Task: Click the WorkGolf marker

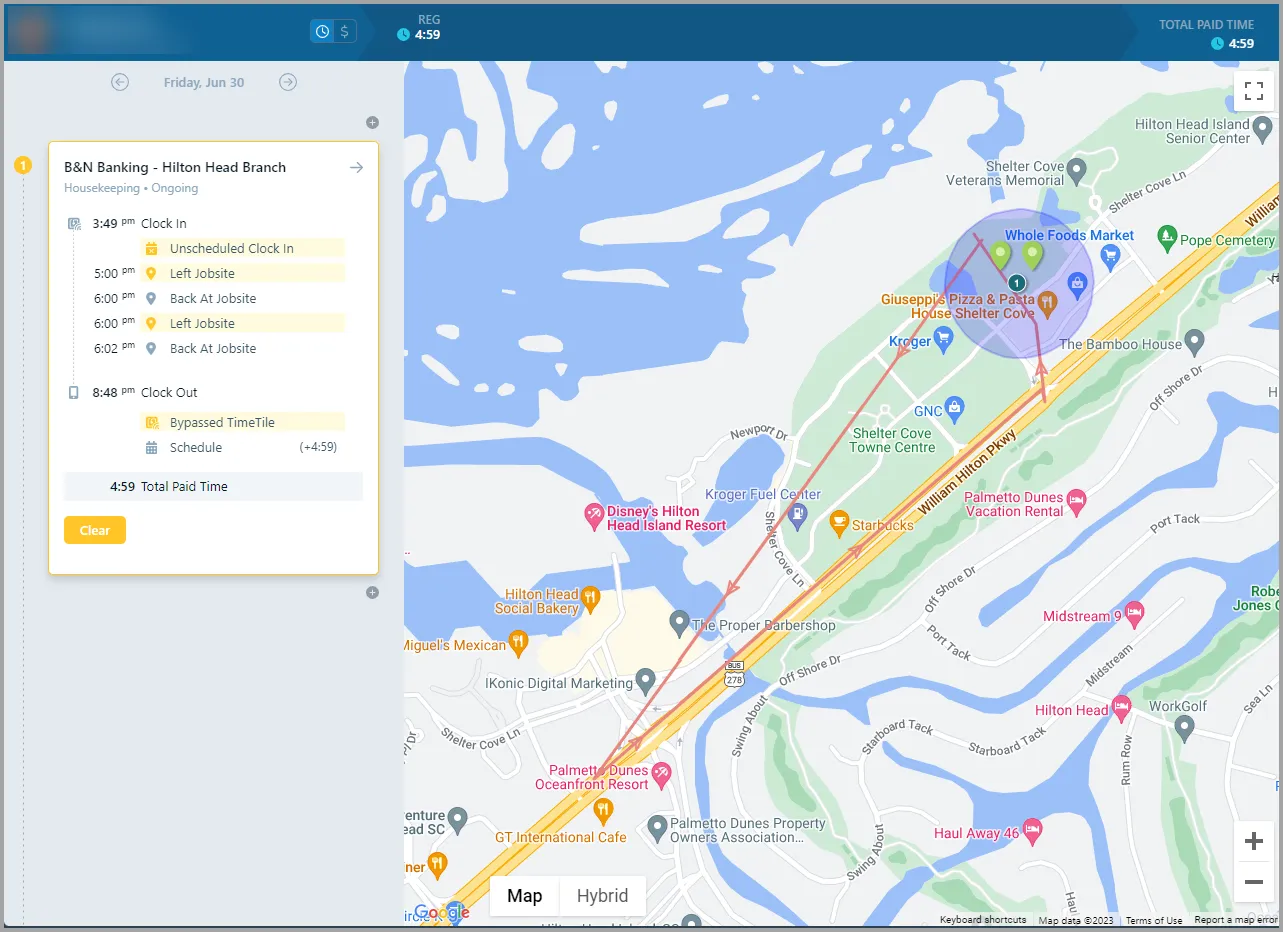Action: point(1184,728)
